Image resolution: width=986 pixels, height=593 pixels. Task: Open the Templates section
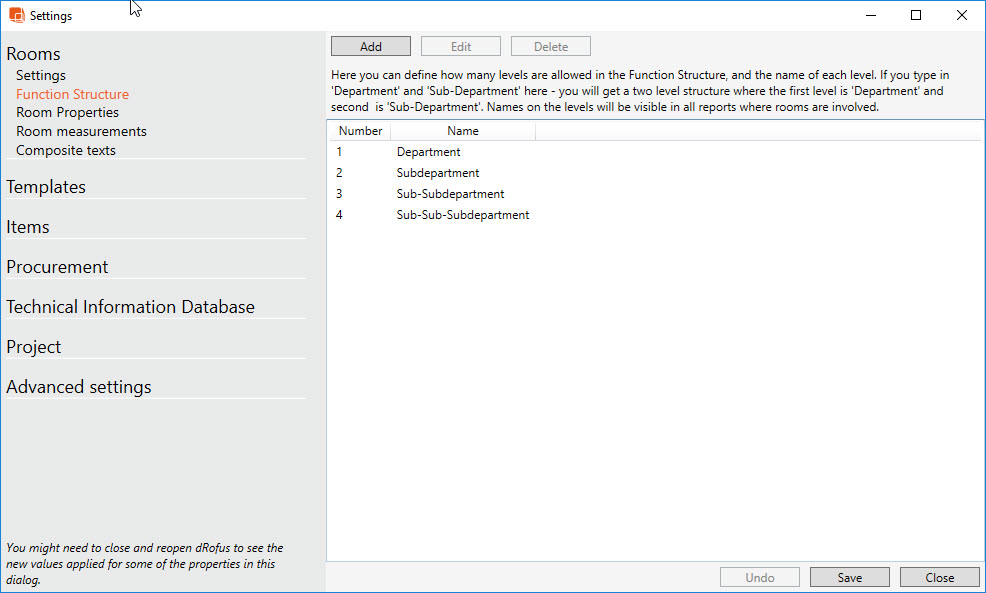[46, 187]
